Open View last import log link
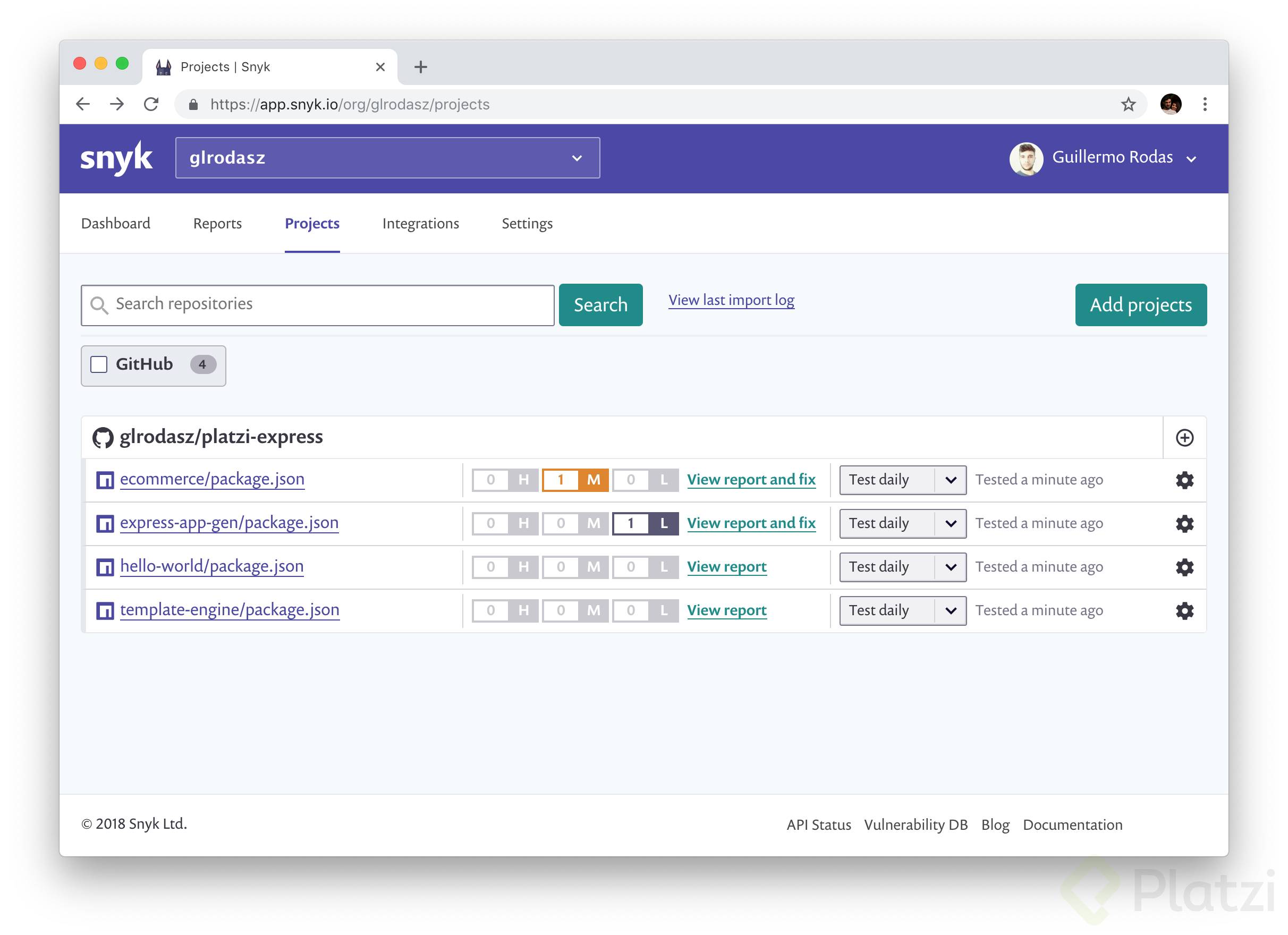The image size is (1288, 935). coord(731,300)
